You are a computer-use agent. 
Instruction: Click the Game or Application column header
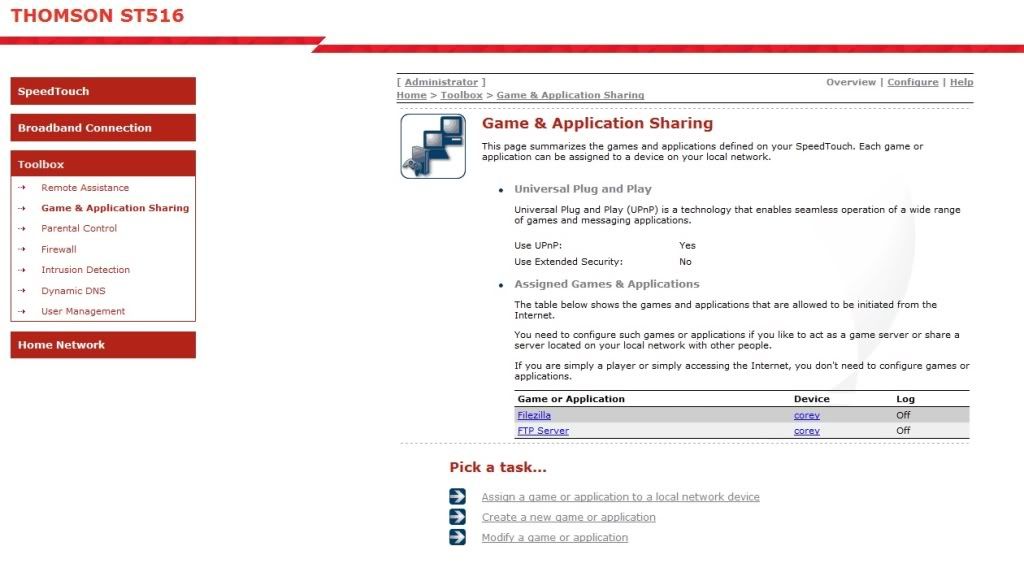(x=571, y=399)
